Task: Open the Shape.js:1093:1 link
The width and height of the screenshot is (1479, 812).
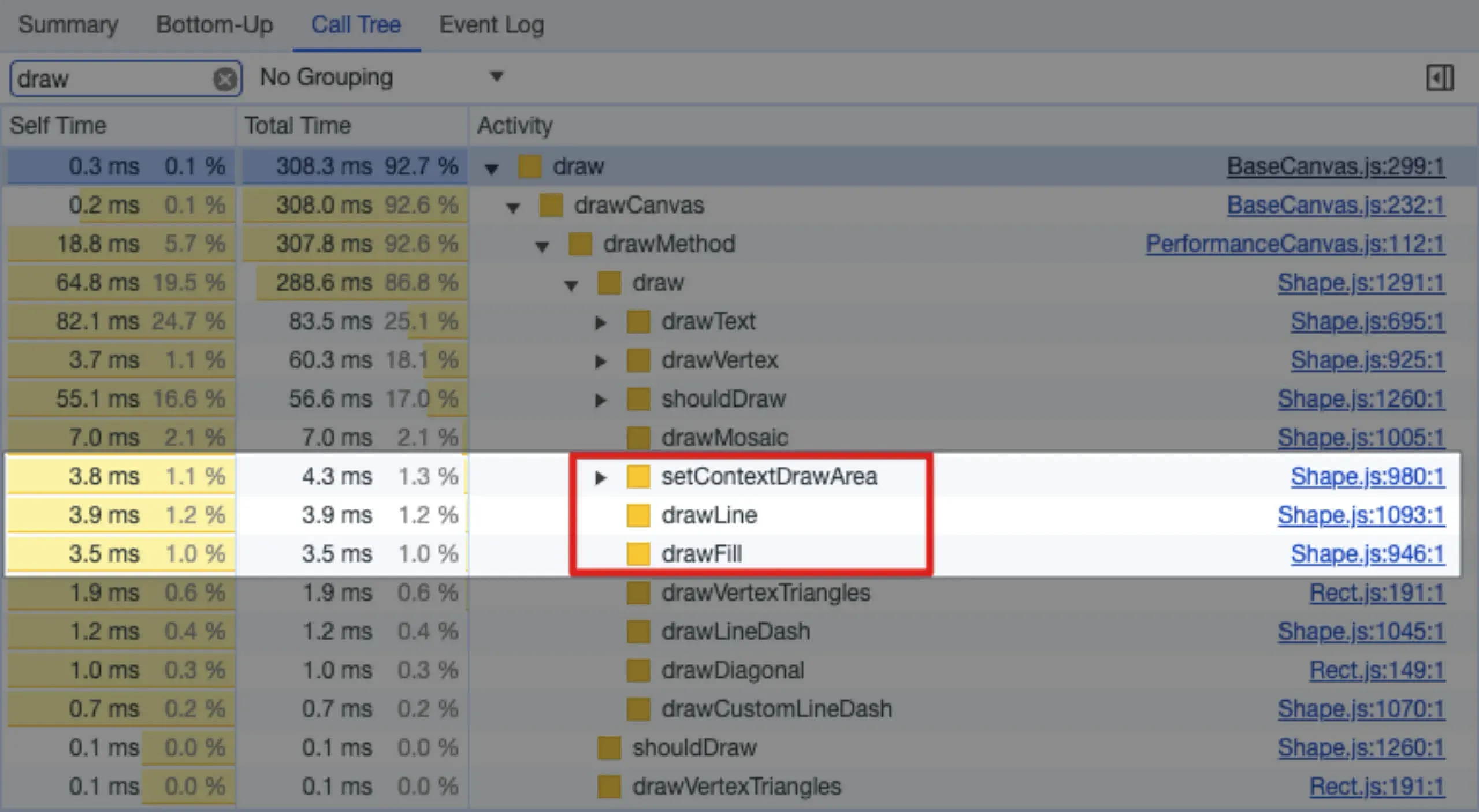Action: pyautogui.click(x=1361, y=515)
